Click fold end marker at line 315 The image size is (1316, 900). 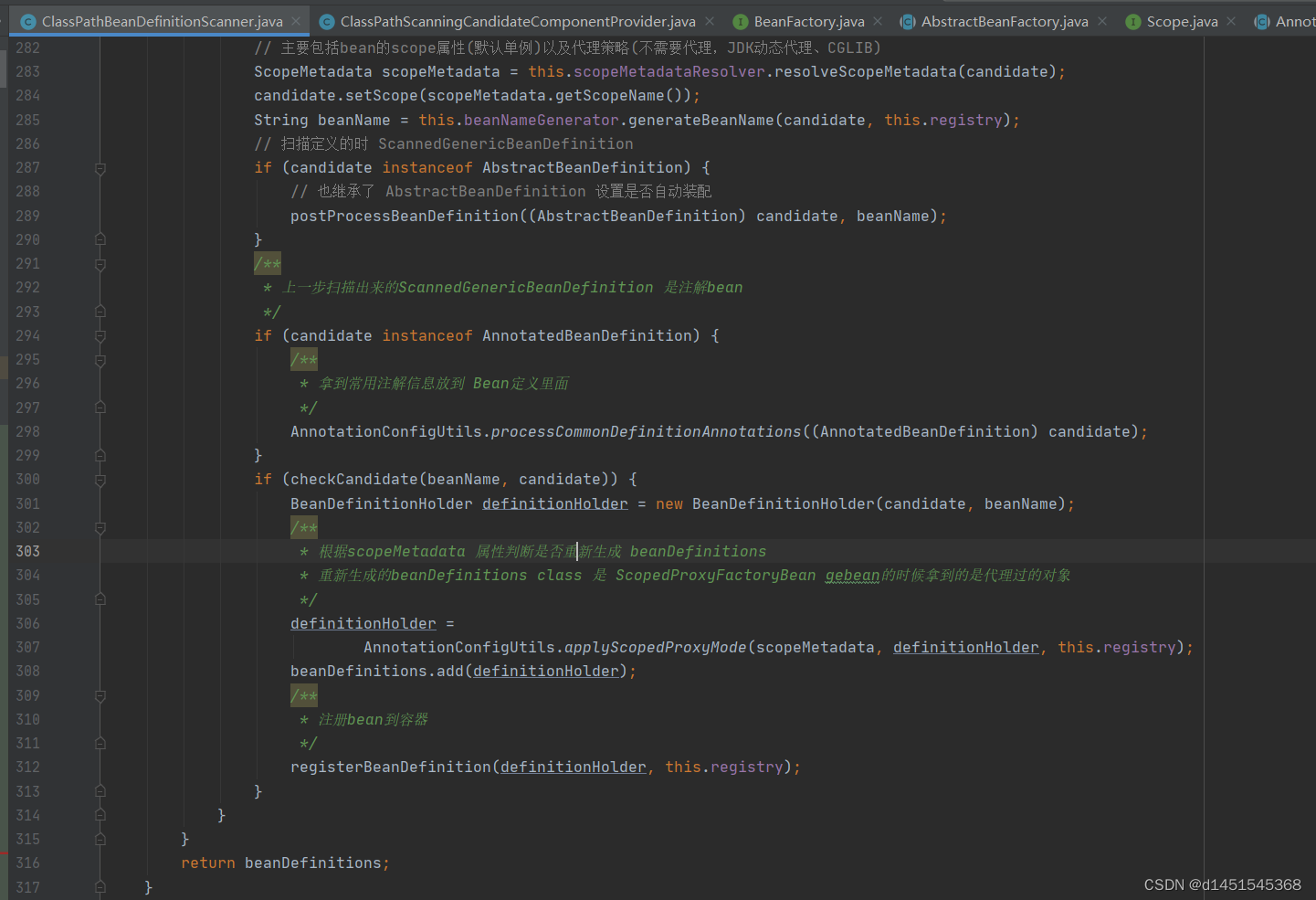(x=100, y=839)
